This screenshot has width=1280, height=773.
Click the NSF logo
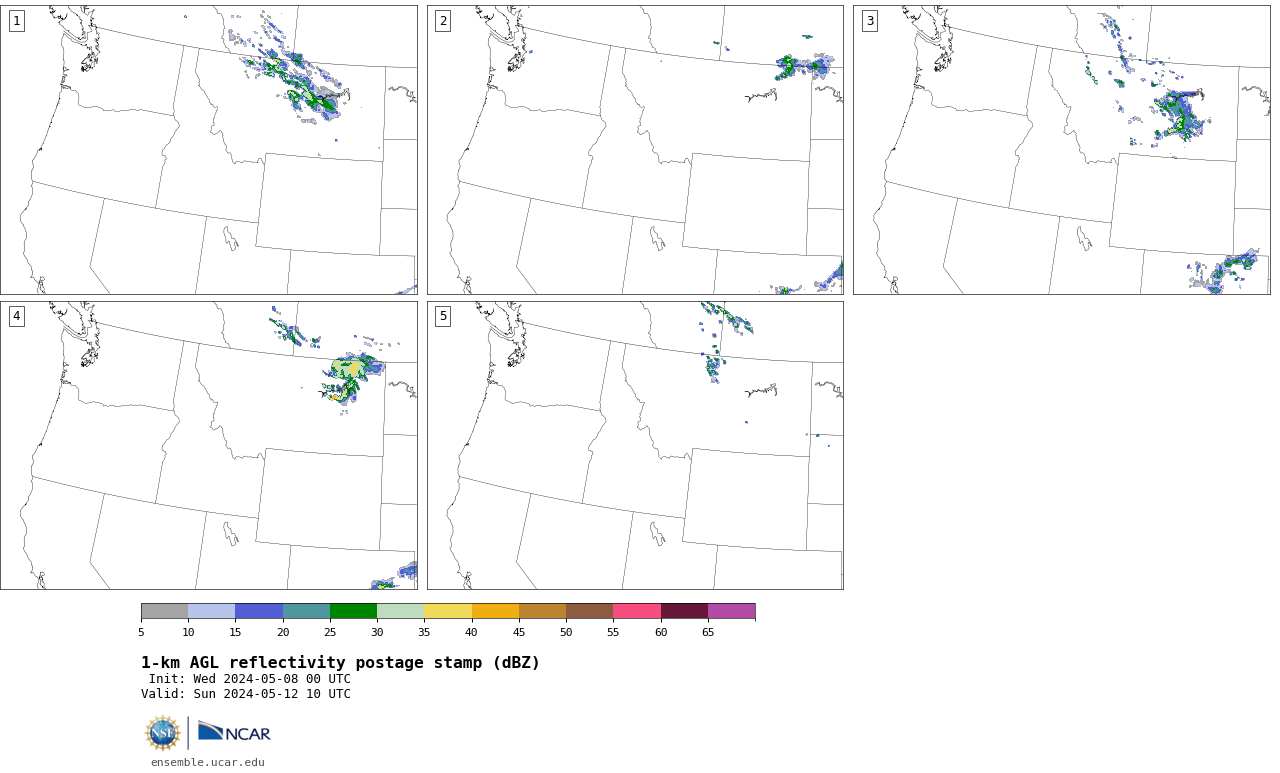coord(162,733)
